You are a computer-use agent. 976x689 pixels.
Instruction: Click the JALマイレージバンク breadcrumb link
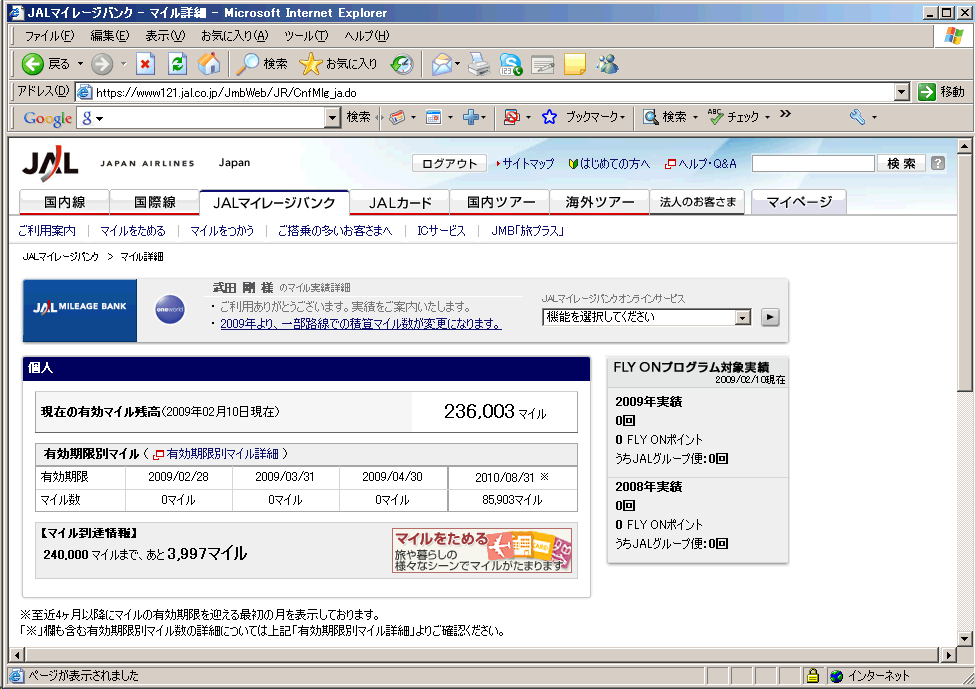pyautogui.click(x=60, y=256)
